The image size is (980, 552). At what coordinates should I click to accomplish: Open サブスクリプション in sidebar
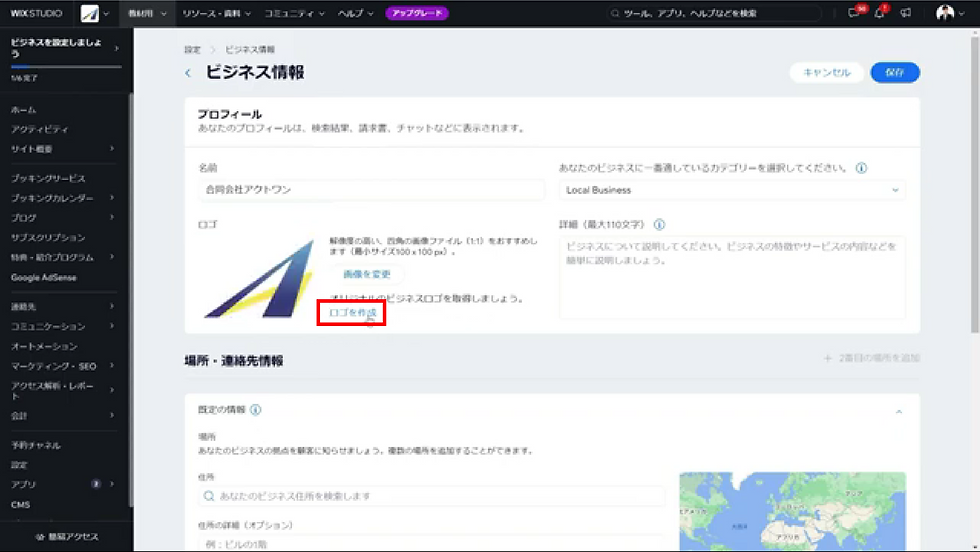[48, 238]
